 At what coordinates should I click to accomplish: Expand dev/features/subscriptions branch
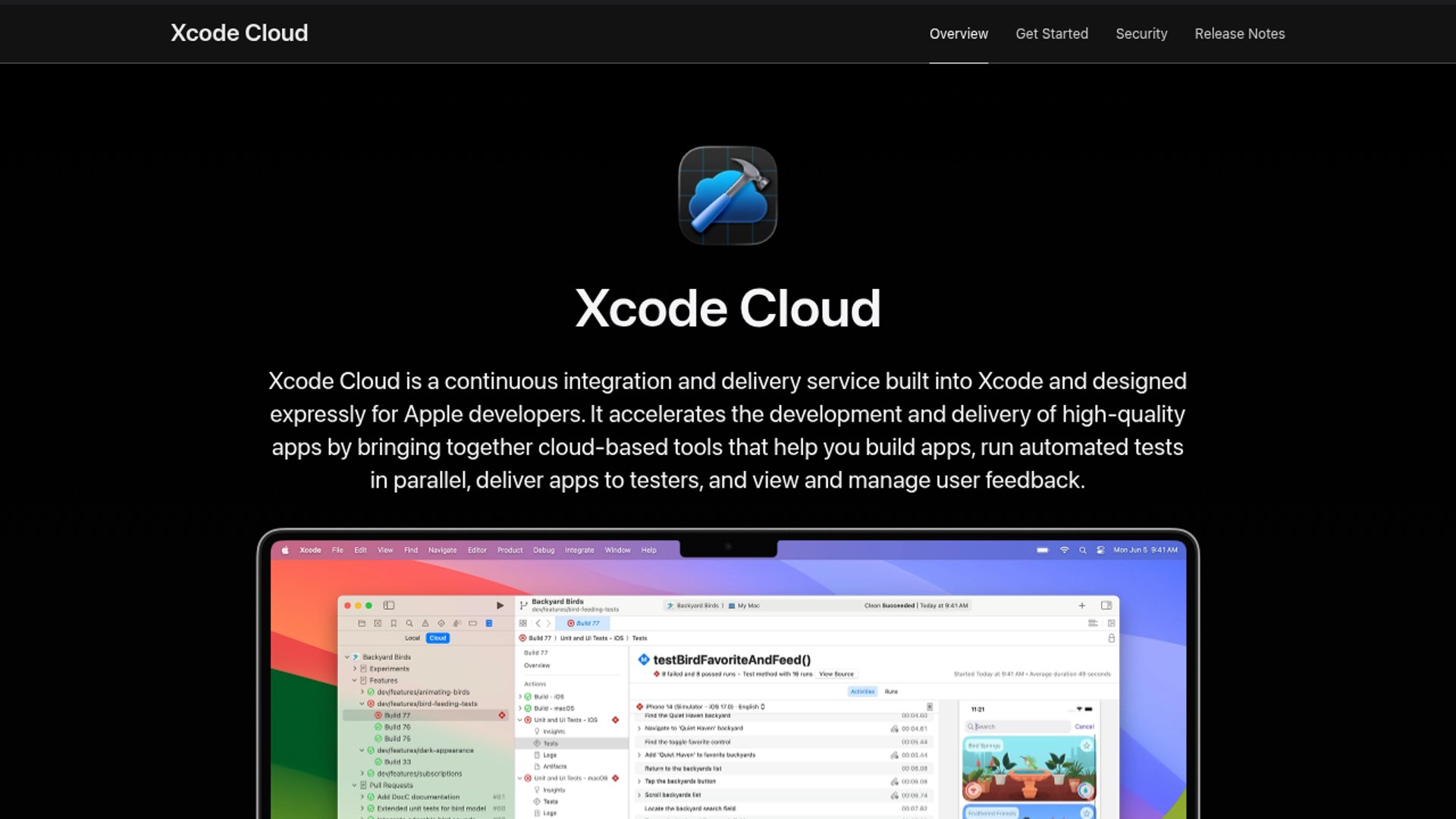coord(362,774)
